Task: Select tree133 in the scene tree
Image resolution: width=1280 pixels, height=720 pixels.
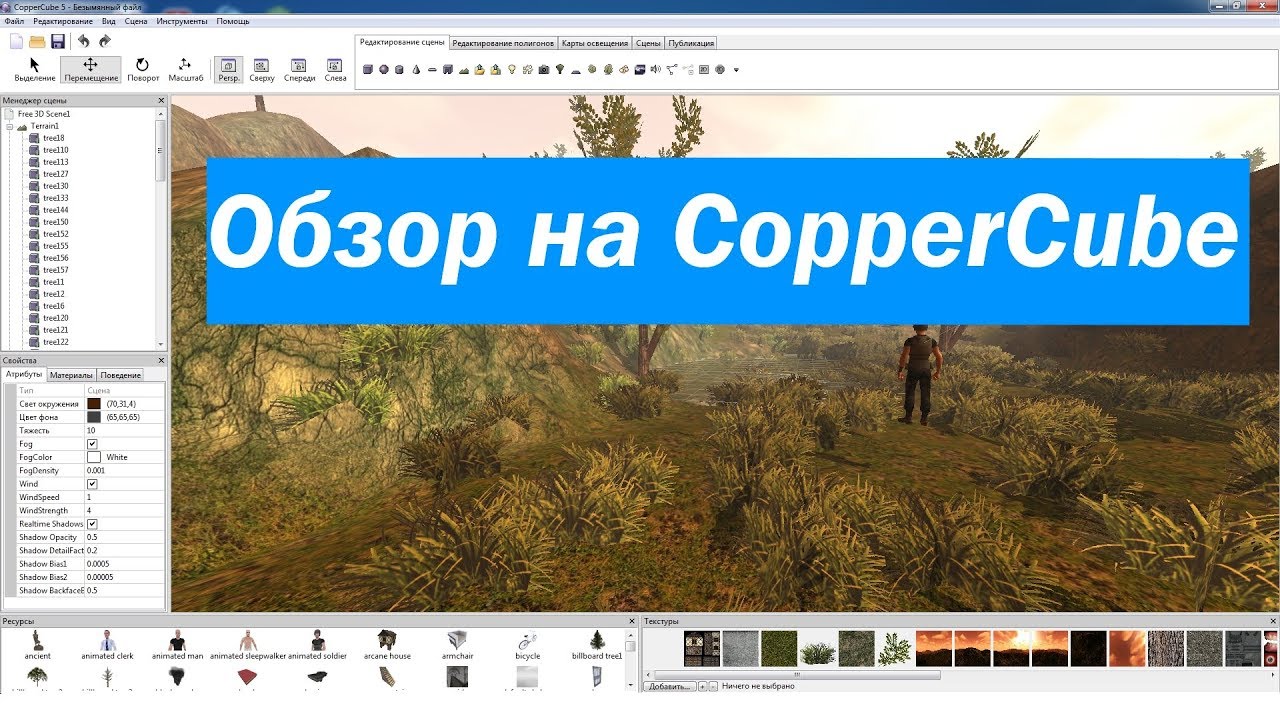Action: pos(55,198)
